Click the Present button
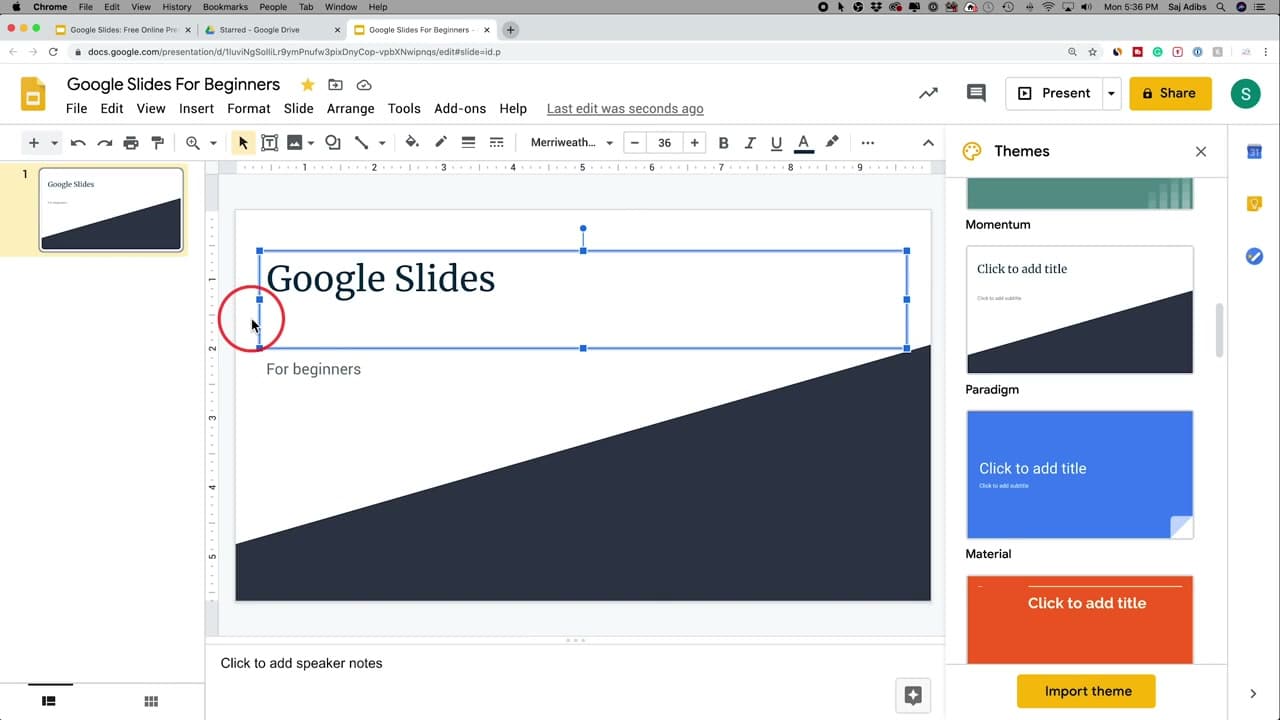This screenshot has height=720, width=1280. [1054, 93]
